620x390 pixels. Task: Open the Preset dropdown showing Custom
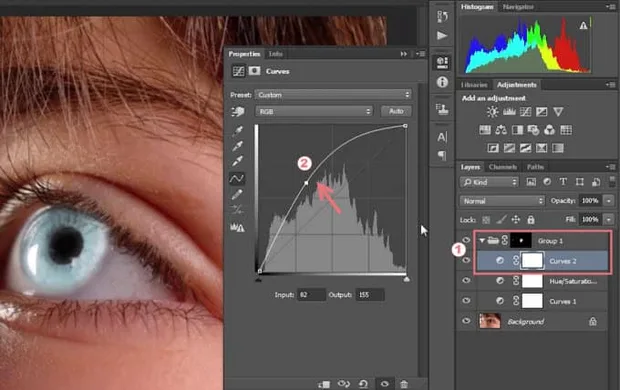point(333,95)
